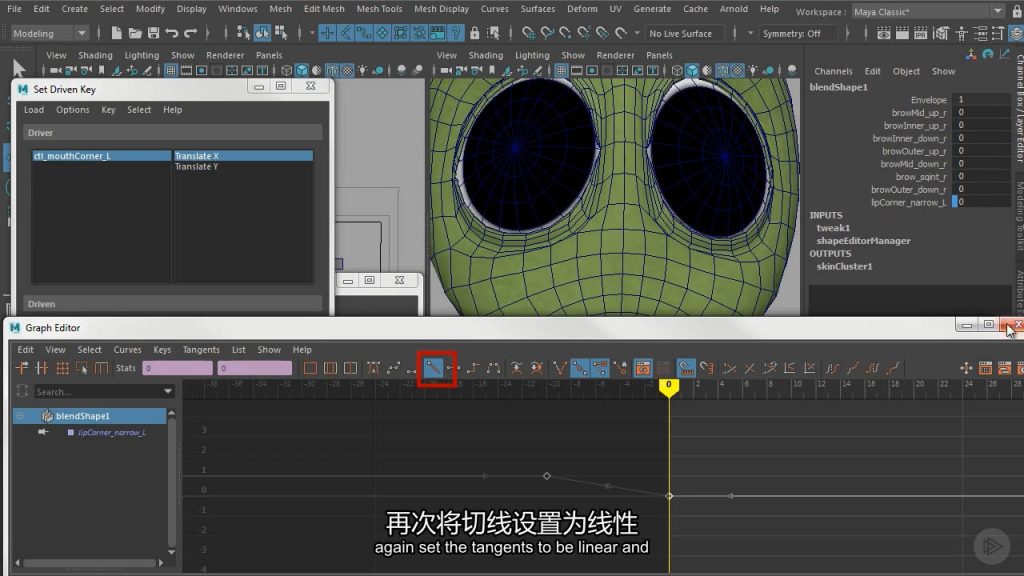Open the Mesh Tools menu
Screen dimensions: 1024x576
379,8
